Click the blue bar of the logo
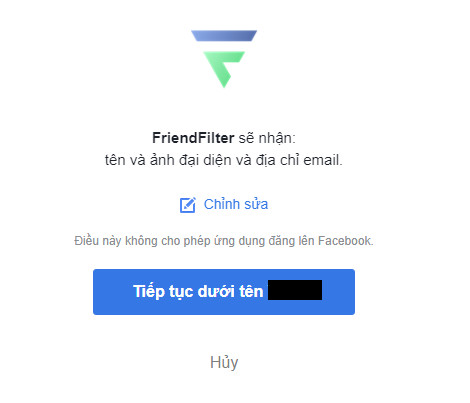Screen dimensions: 470x403 (224, 36)
